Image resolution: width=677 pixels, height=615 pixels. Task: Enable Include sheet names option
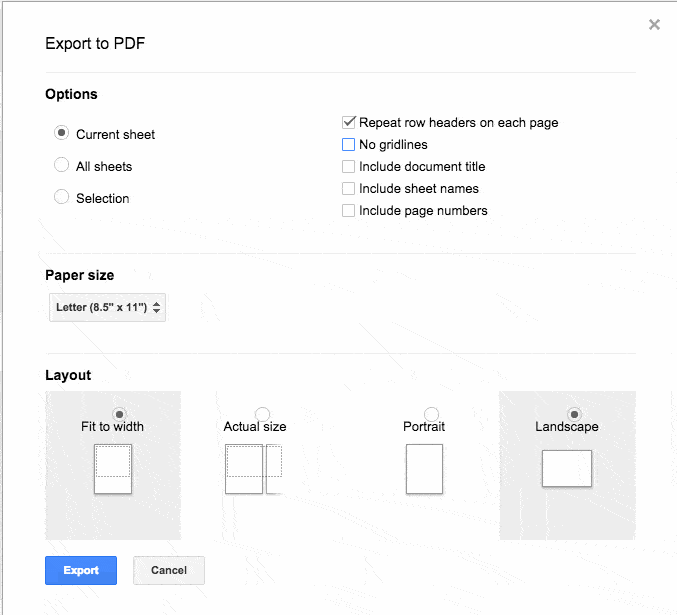pyautogui.click(x=348, y=188)
